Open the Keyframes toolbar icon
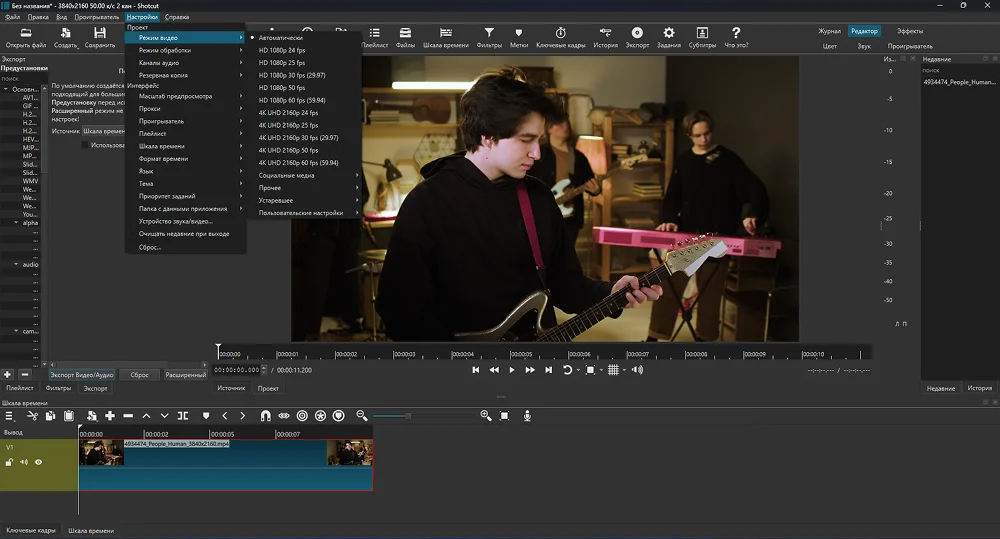Viewport: 1000px width, 539px height. 560,38
